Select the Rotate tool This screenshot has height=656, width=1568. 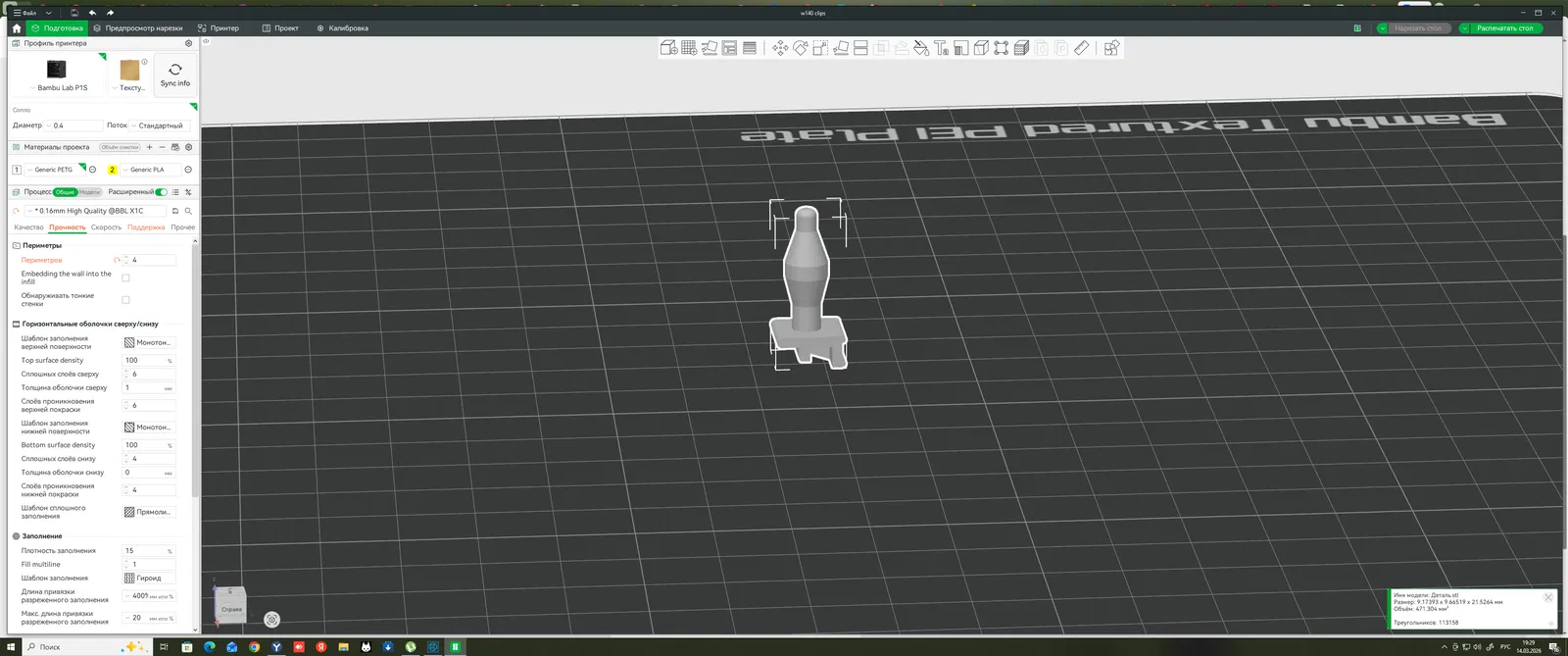pyautogui.click(x=801, y=47)
